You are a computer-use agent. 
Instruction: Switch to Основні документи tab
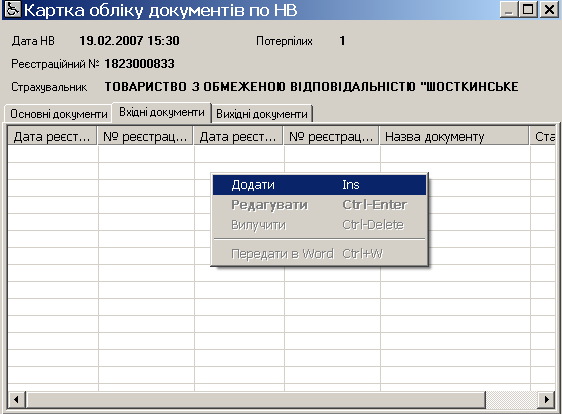coord(58,114)
